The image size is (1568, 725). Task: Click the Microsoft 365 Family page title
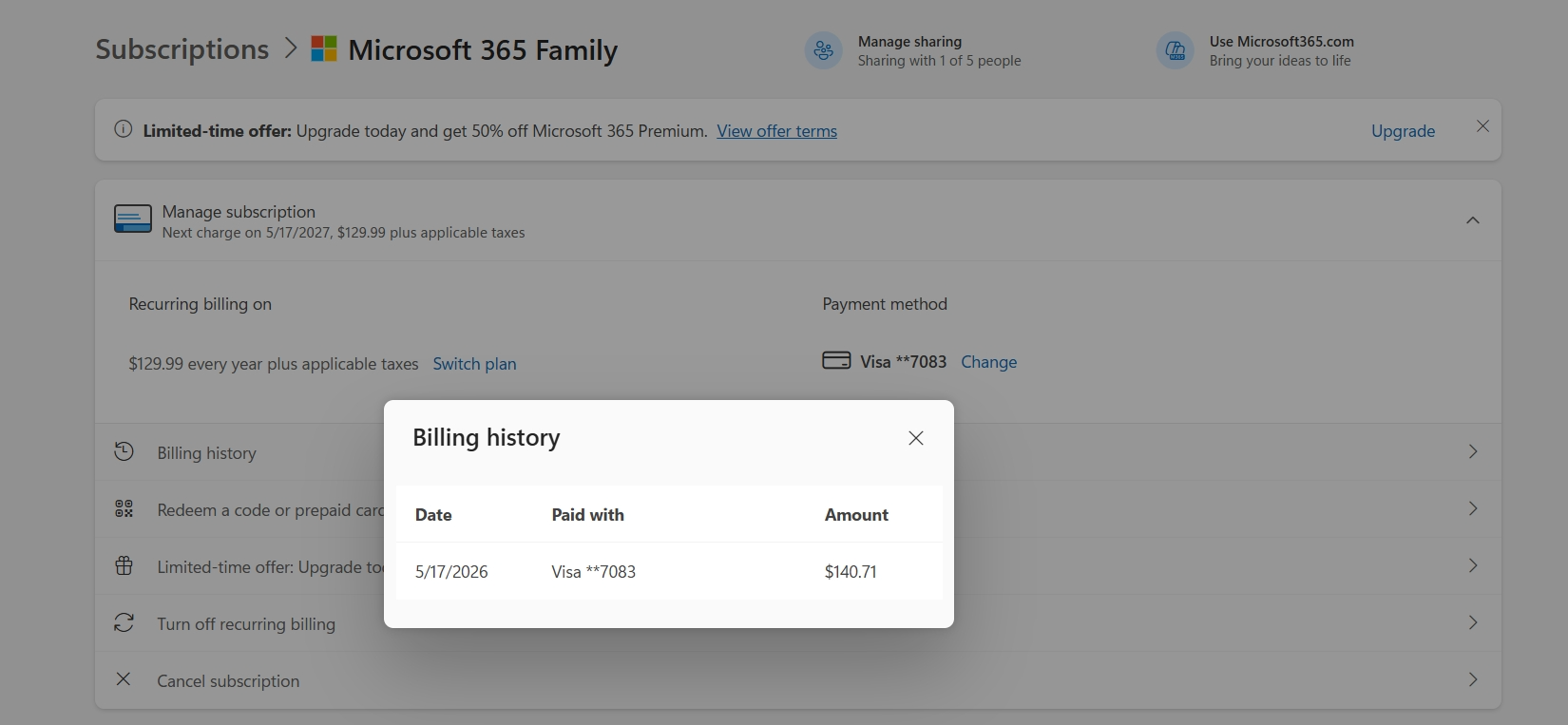(x=483, y=49)
